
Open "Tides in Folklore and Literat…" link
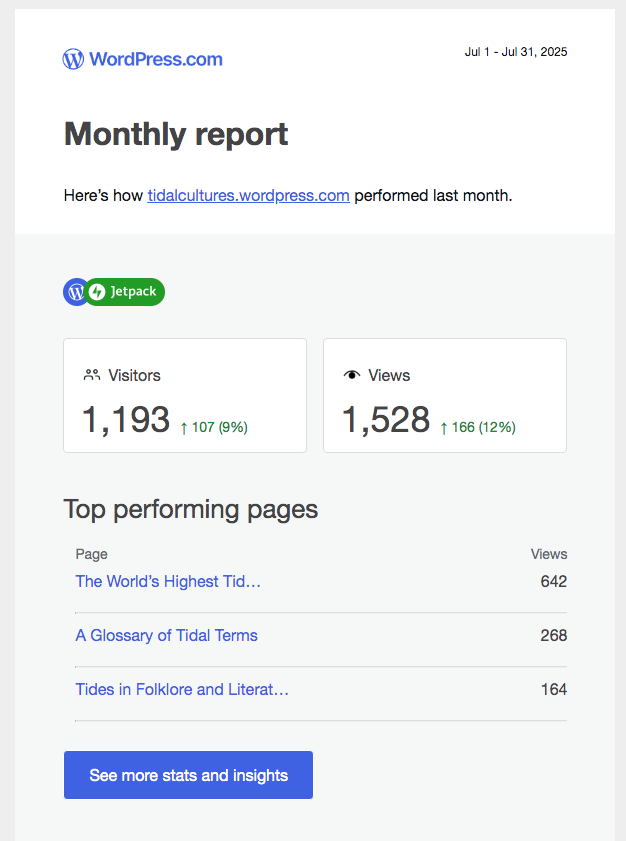pyautogui.click(x=182, y=689)
